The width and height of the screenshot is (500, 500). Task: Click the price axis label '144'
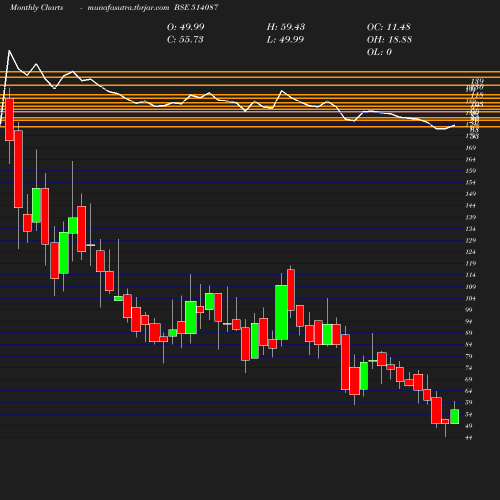pos(471,205)
